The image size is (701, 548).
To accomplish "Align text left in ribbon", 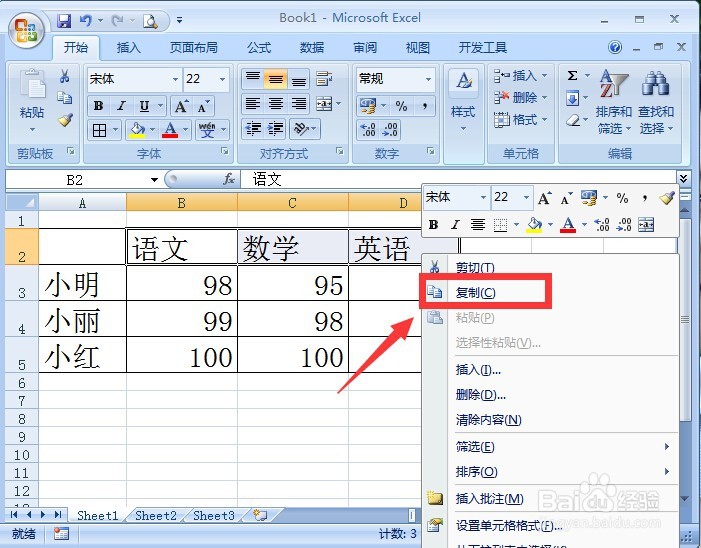I will (x=253, y=104).
